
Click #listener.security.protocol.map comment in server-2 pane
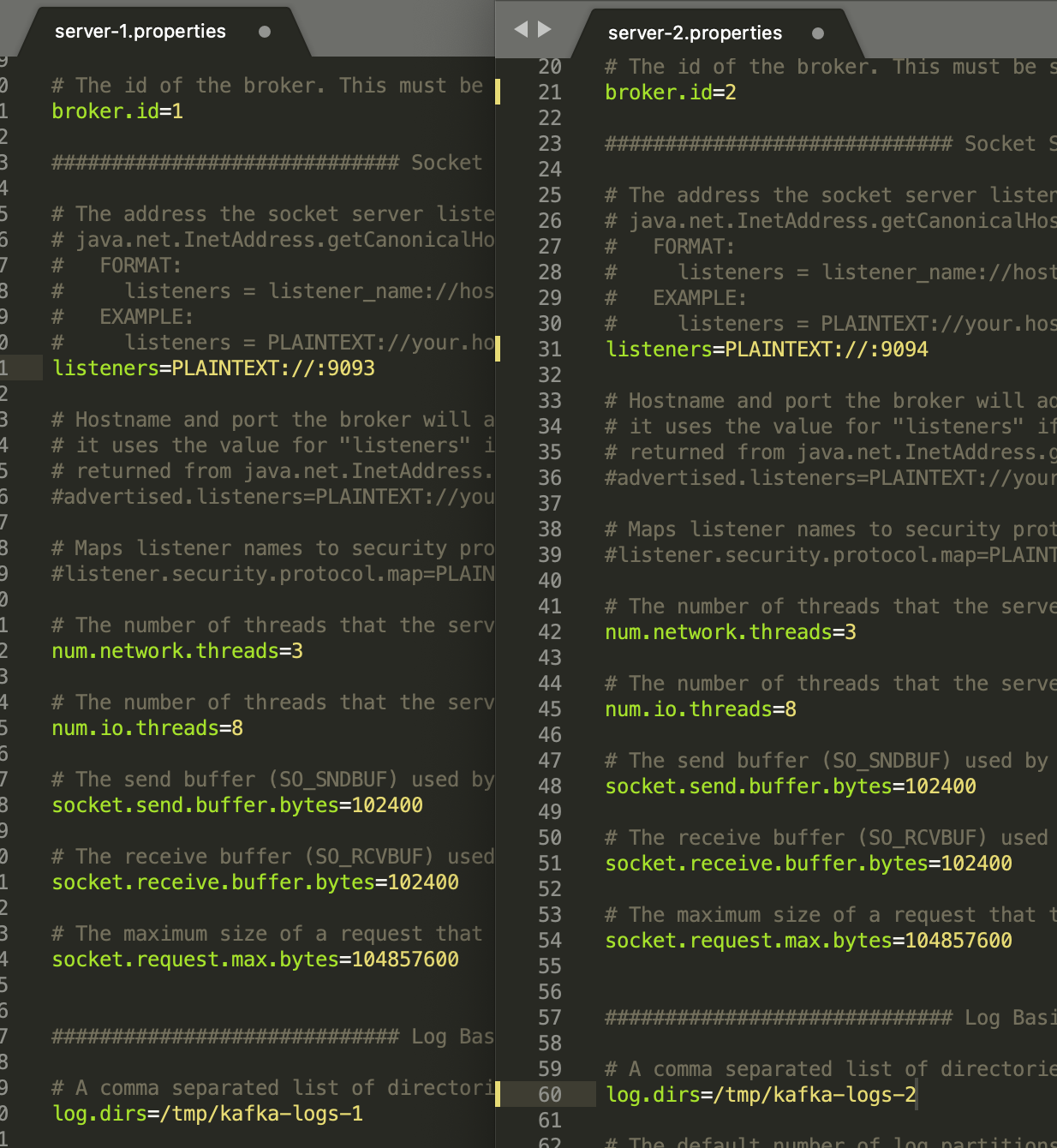(x=831, y=555)
